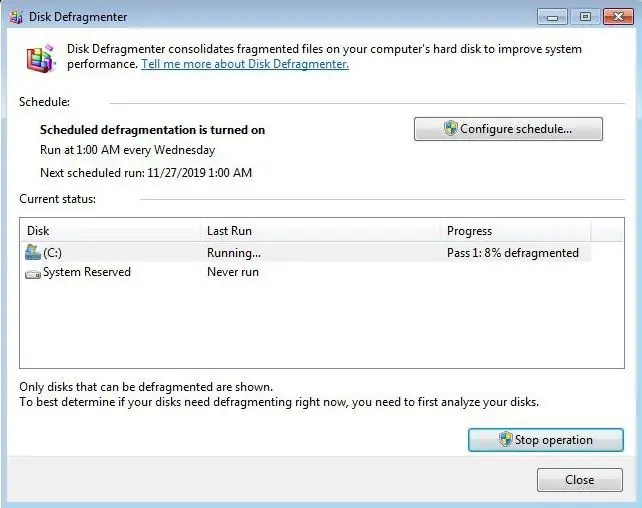
Task: Close window with the red X button
Action: tap(618, 17)
